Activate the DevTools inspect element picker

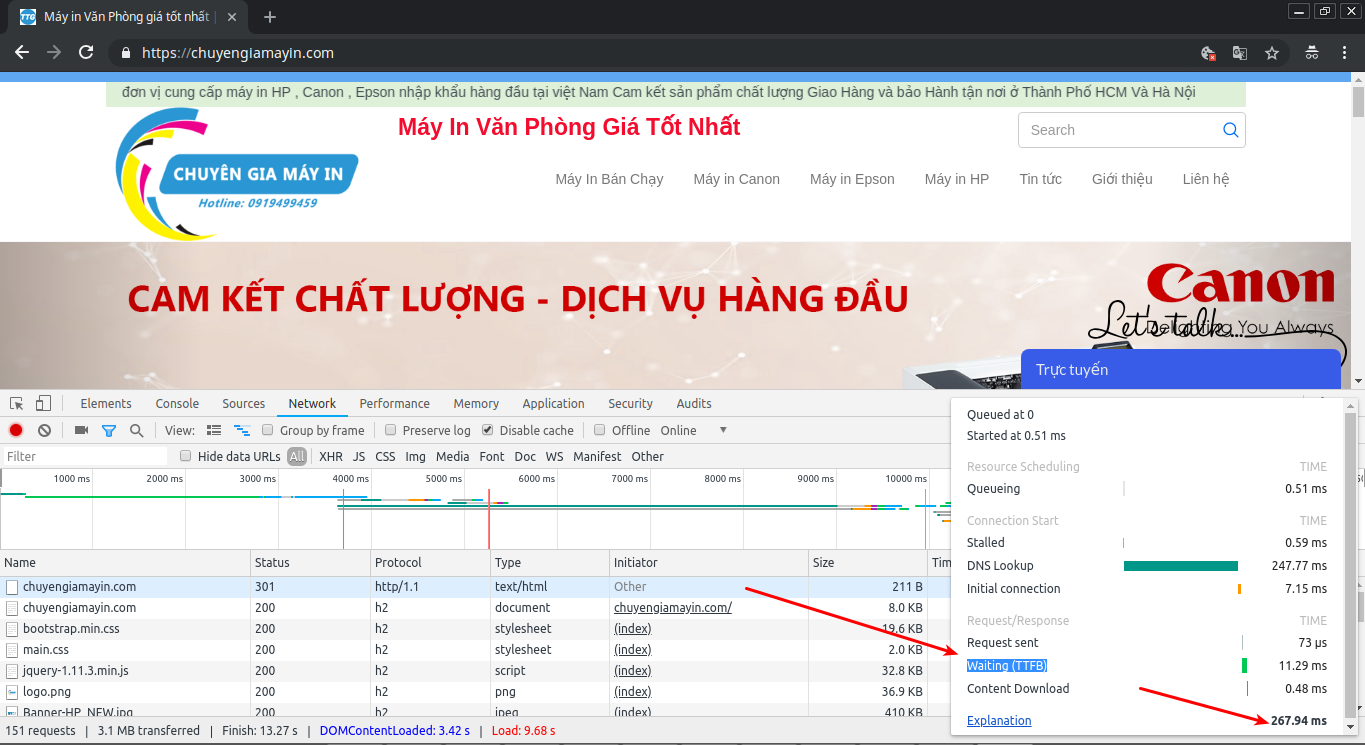(x=17, y=404)
